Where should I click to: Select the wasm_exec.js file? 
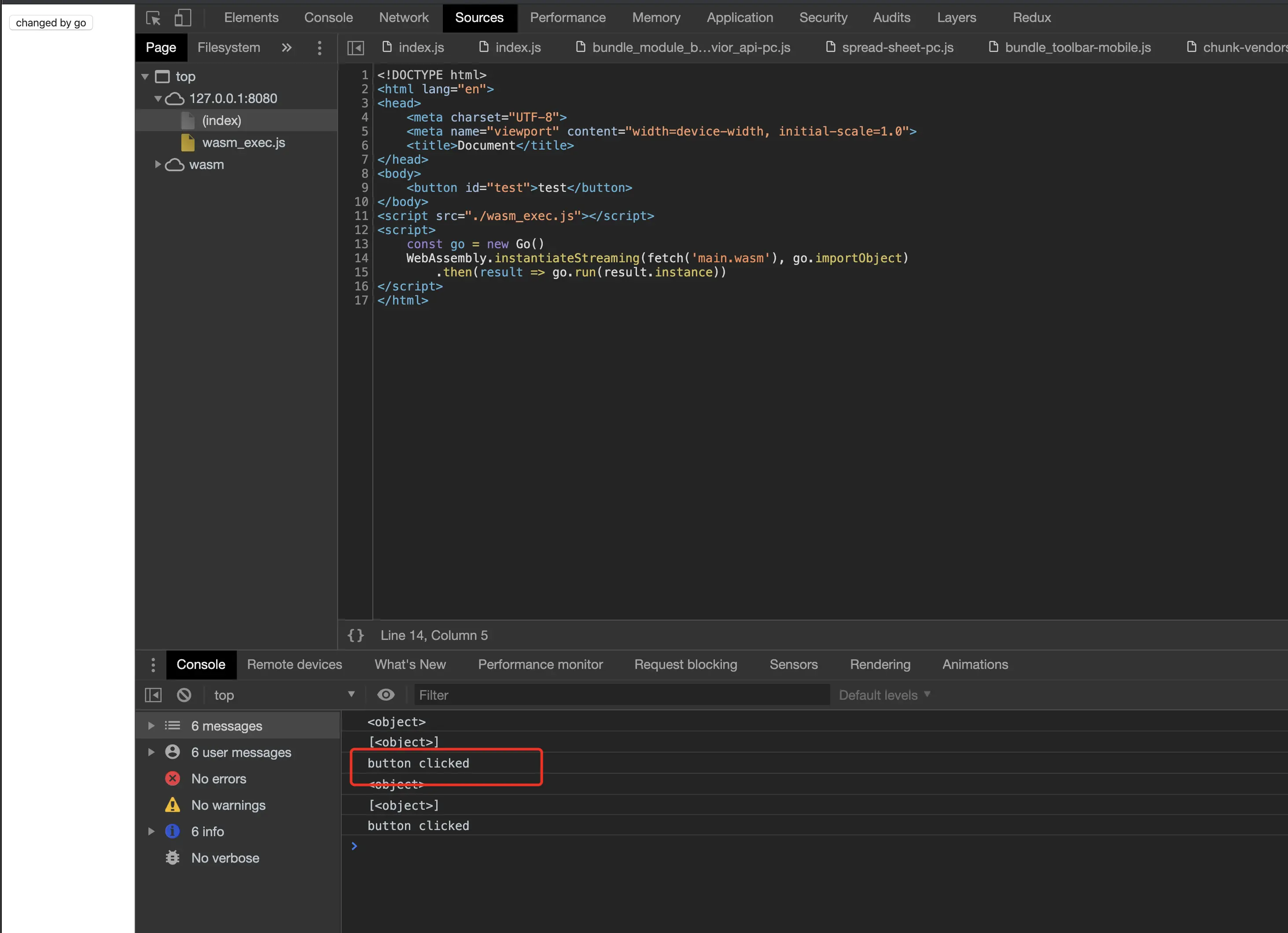click(243, 143)
